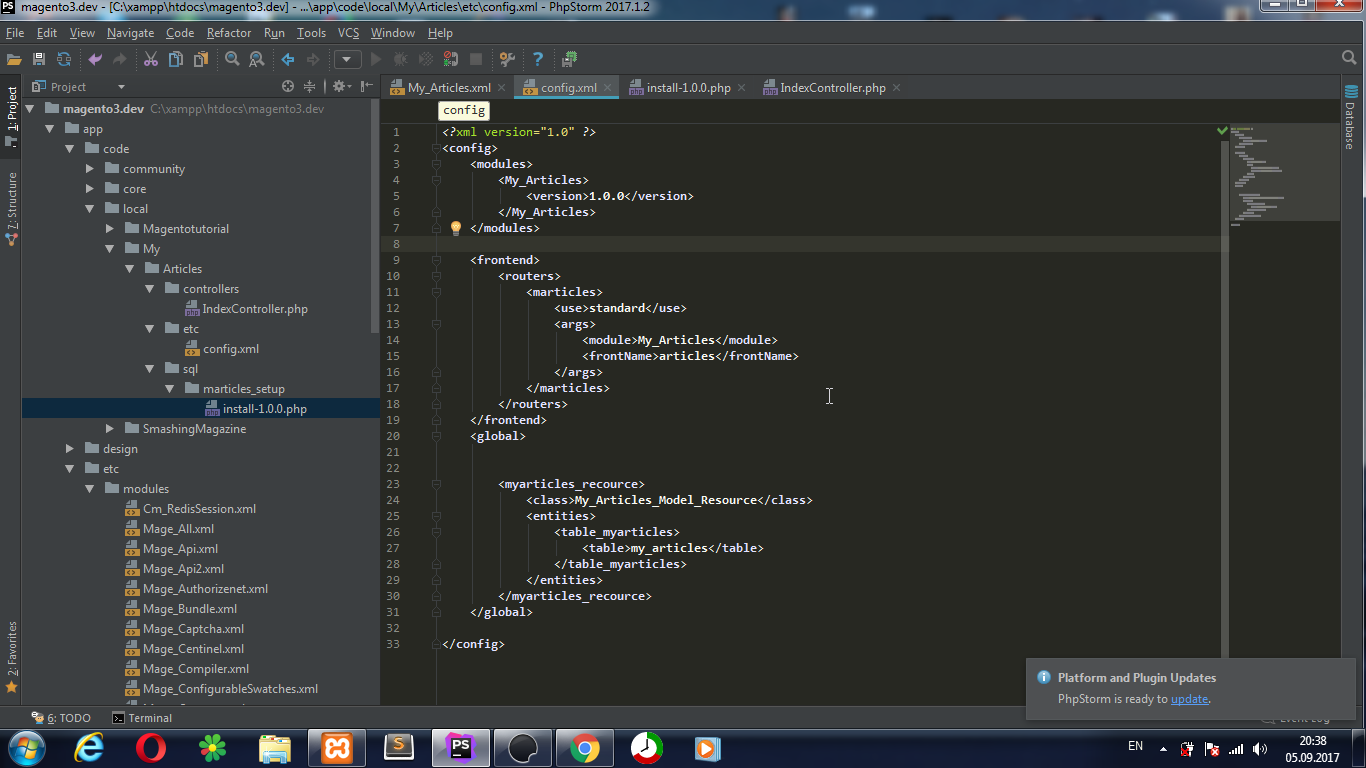Toggle the 7: Structure tool window

[11, 208]
